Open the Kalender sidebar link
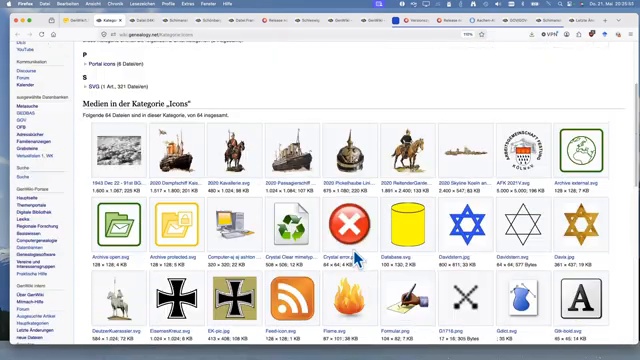The height and width of the screenshot is (360, 640). [25, 85]
